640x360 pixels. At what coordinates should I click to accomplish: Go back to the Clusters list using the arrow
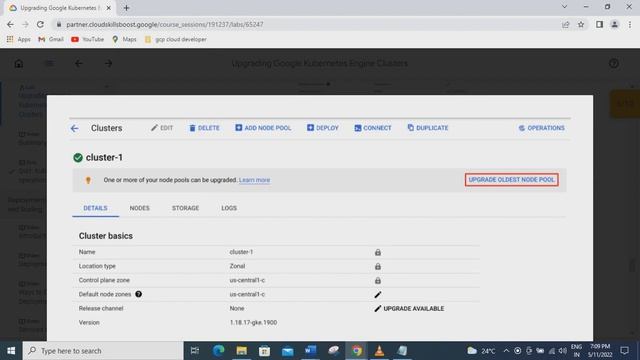74,128
